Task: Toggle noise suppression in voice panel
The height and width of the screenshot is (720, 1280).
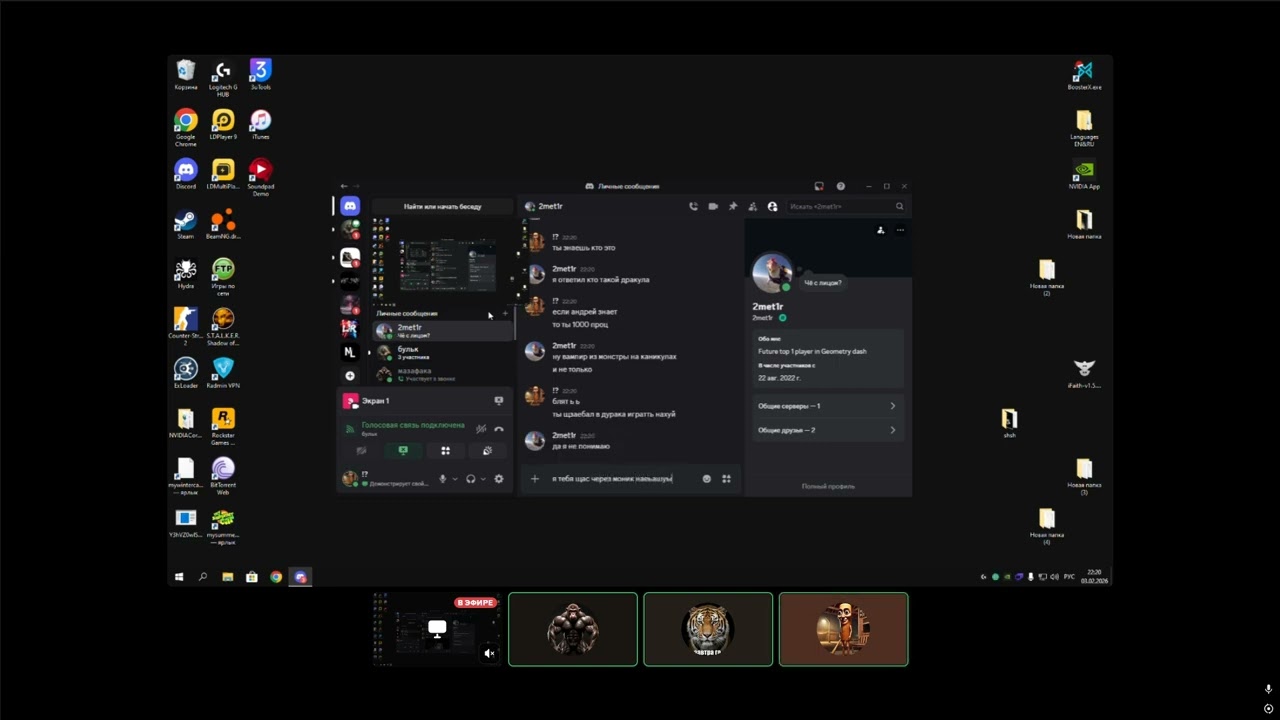Action: point(481,429)
